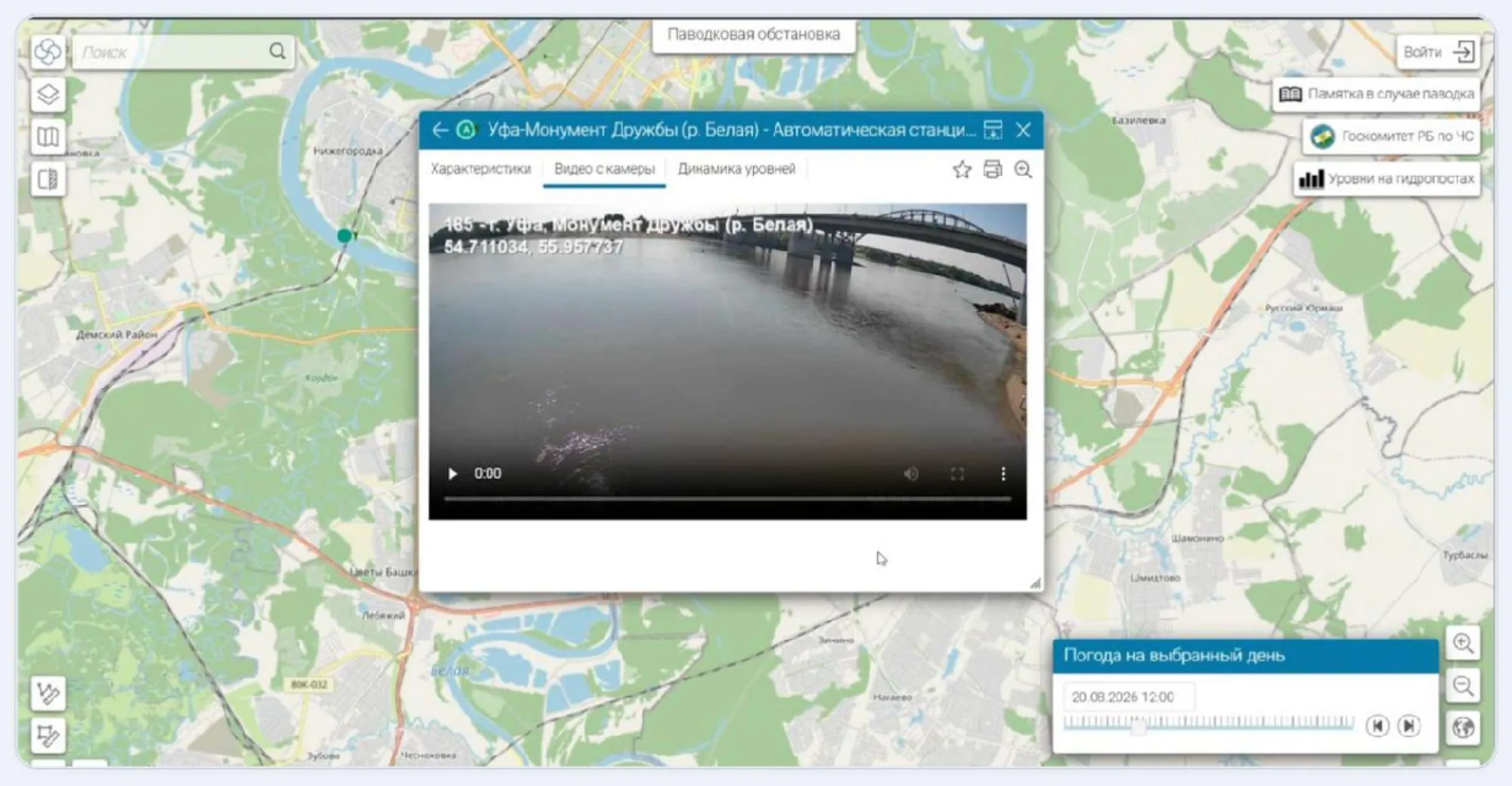This screenshot has width=1512, height=786.
Task: Open the Характеристики tab
Action: pos(481,169)
